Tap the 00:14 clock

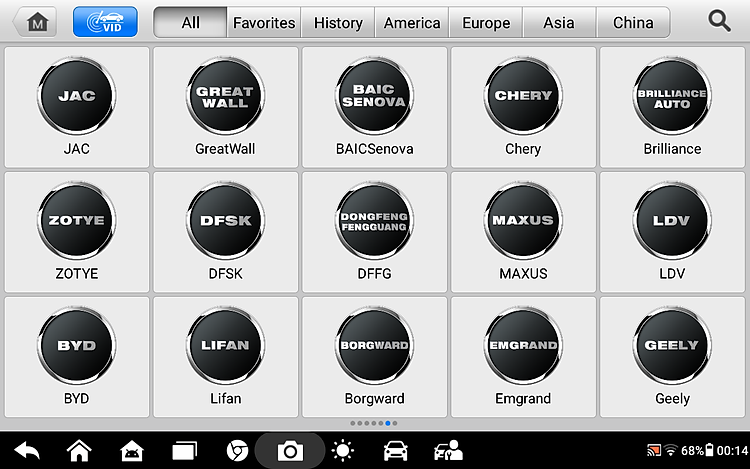pyautogui.click(x=732, y=450)
